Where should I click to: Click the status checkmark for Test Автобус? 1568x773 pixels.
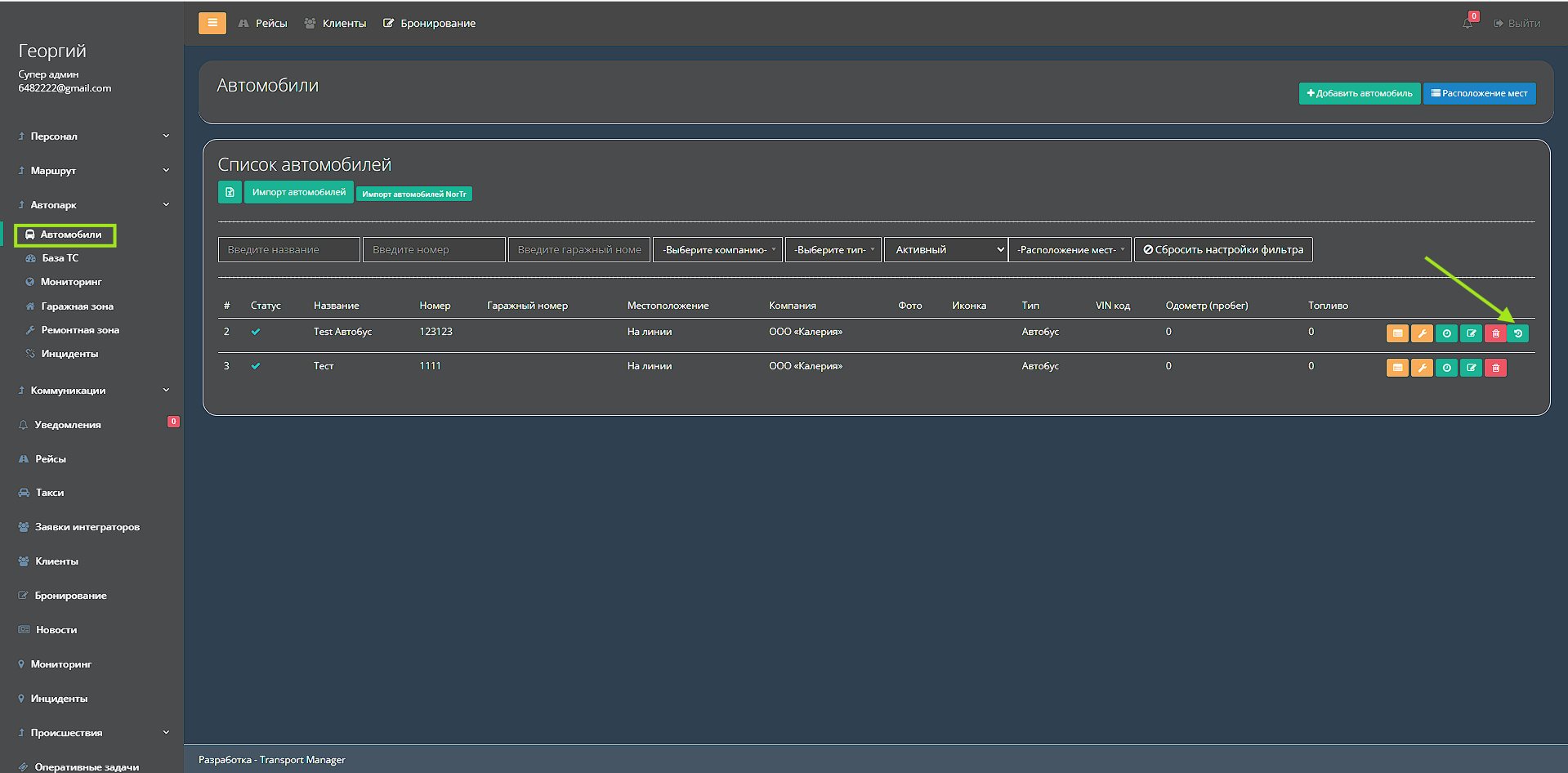pyautogui.click(x=256, y=332)
